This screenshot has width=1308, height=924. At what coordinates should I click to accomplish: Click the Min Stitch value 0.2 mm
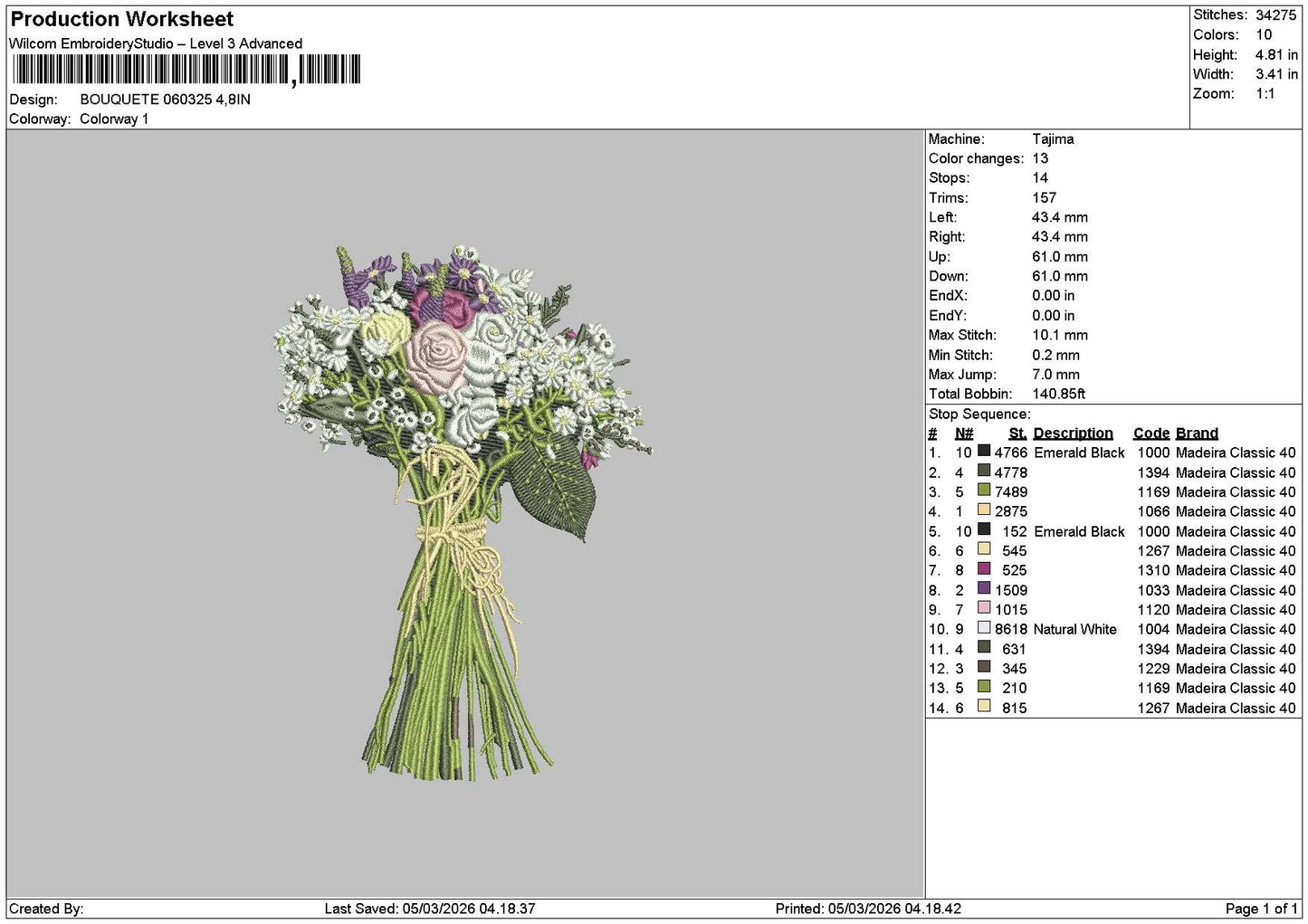click(x=1056, y=355)
